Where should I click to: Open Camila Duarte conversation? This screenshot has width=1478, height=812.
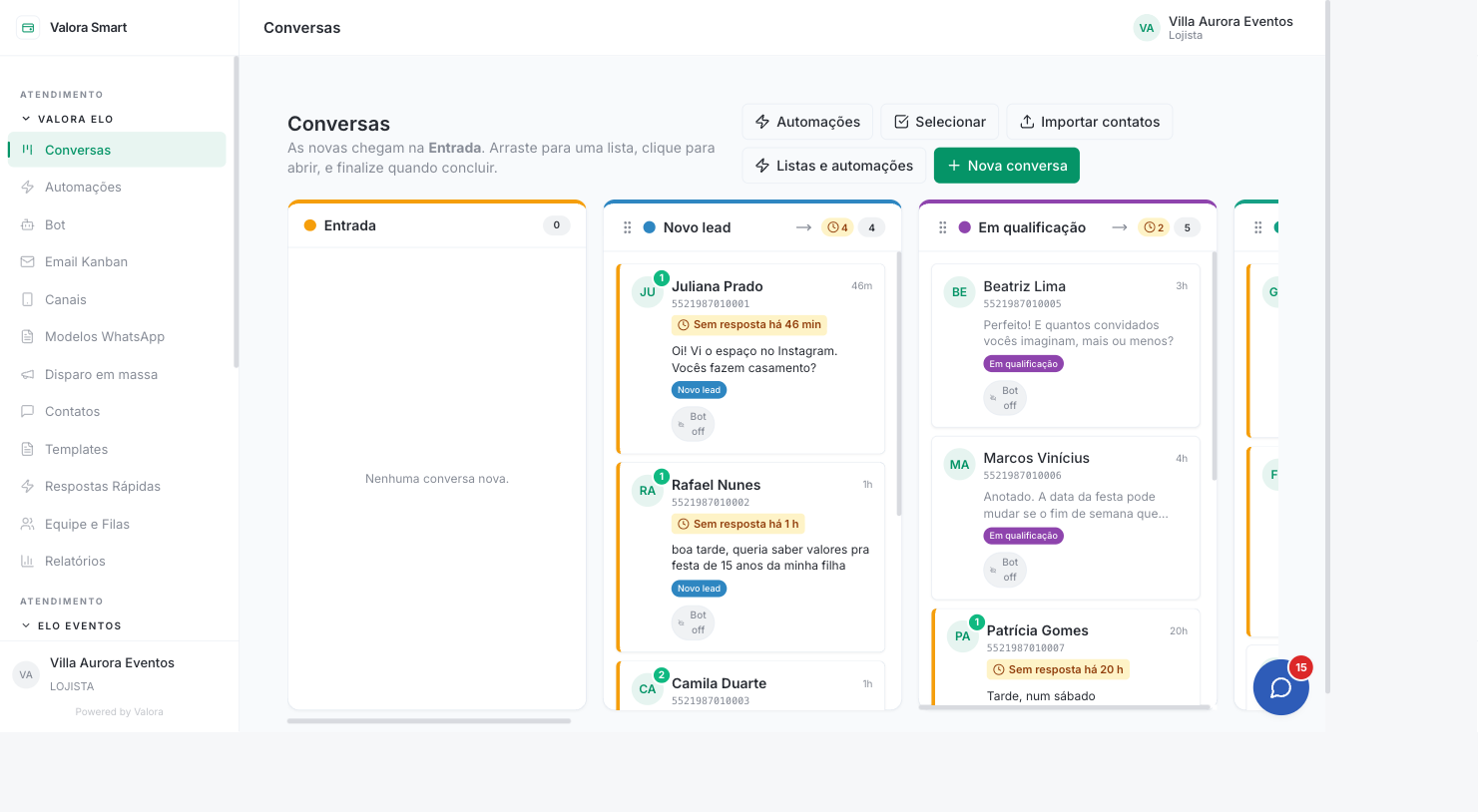[750, 685]
